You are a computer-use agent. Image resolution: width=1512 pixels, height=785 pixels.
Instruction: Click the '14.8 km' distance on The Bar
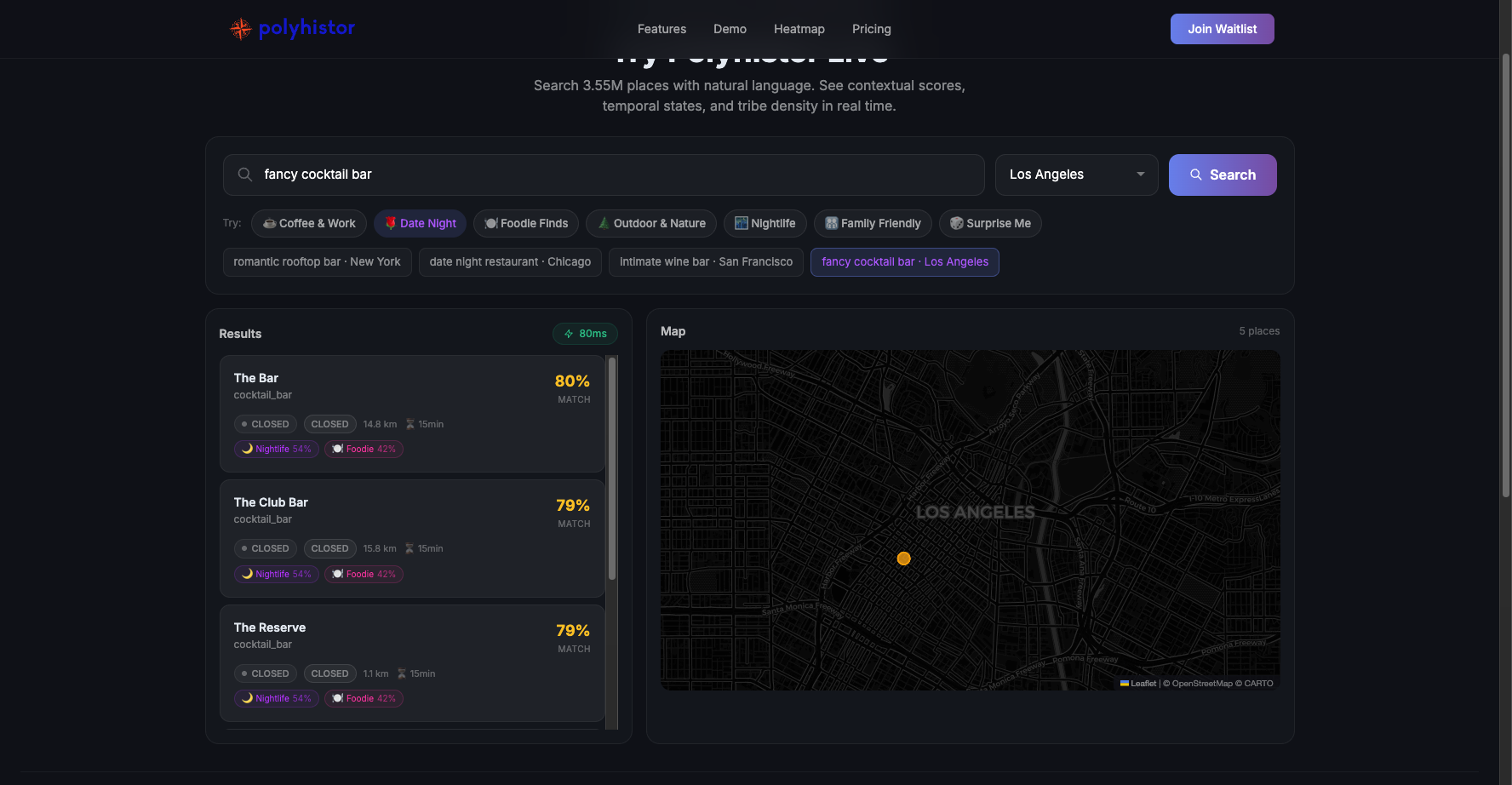click(x=380, y=424)
